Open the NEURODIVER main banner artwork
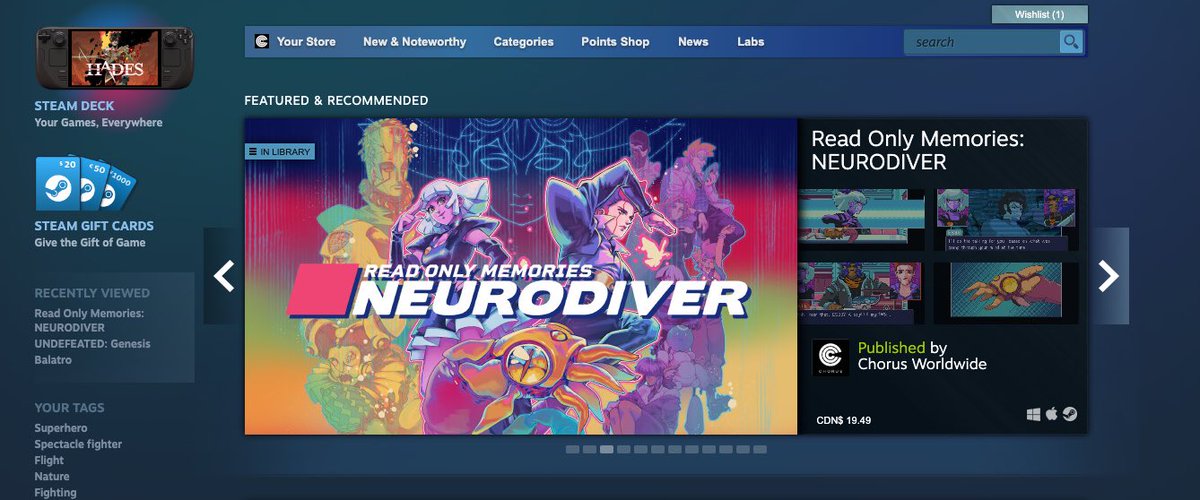This screenshot has width=1200, height=500. tap(521, 276)
